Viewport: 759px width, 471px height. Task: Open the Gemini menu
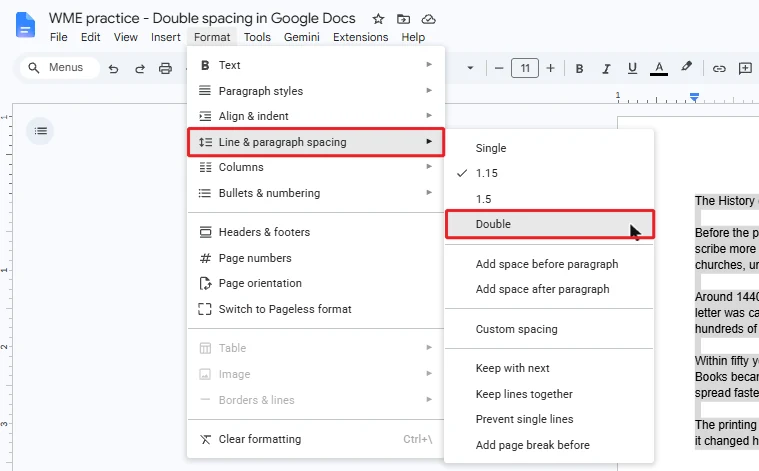tap(302, 37)
